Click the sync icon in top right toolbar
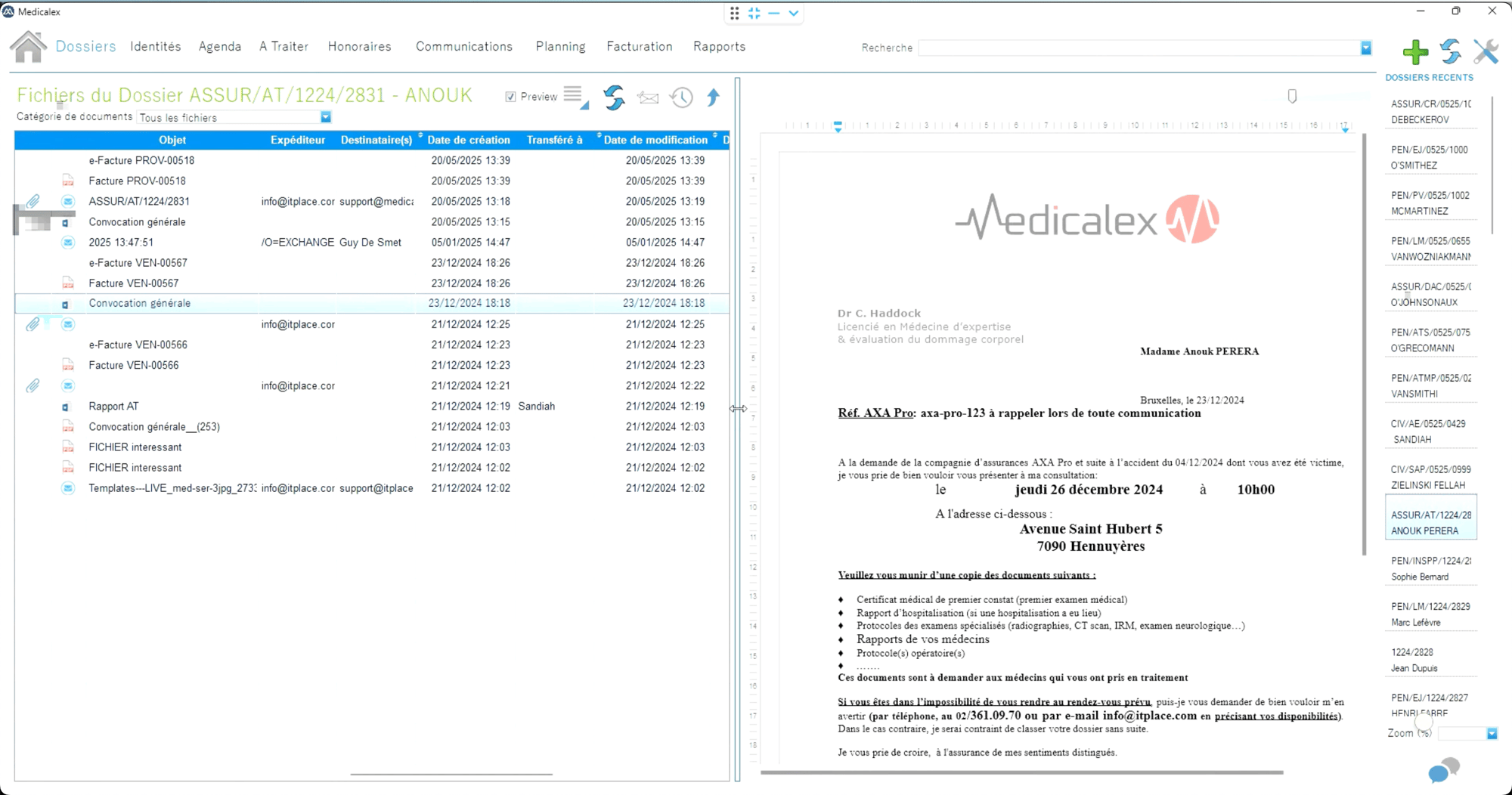Screen dimensions: 1512x795 [1450, 51]
